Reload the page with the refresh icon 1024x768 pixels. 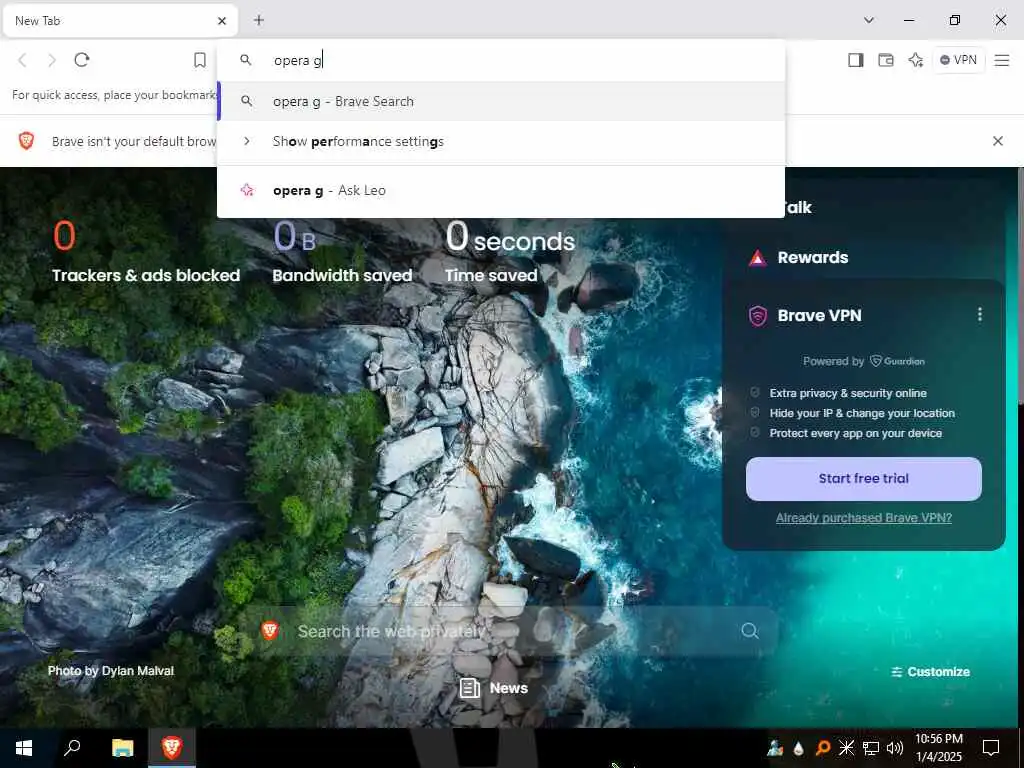coord(82,60)
